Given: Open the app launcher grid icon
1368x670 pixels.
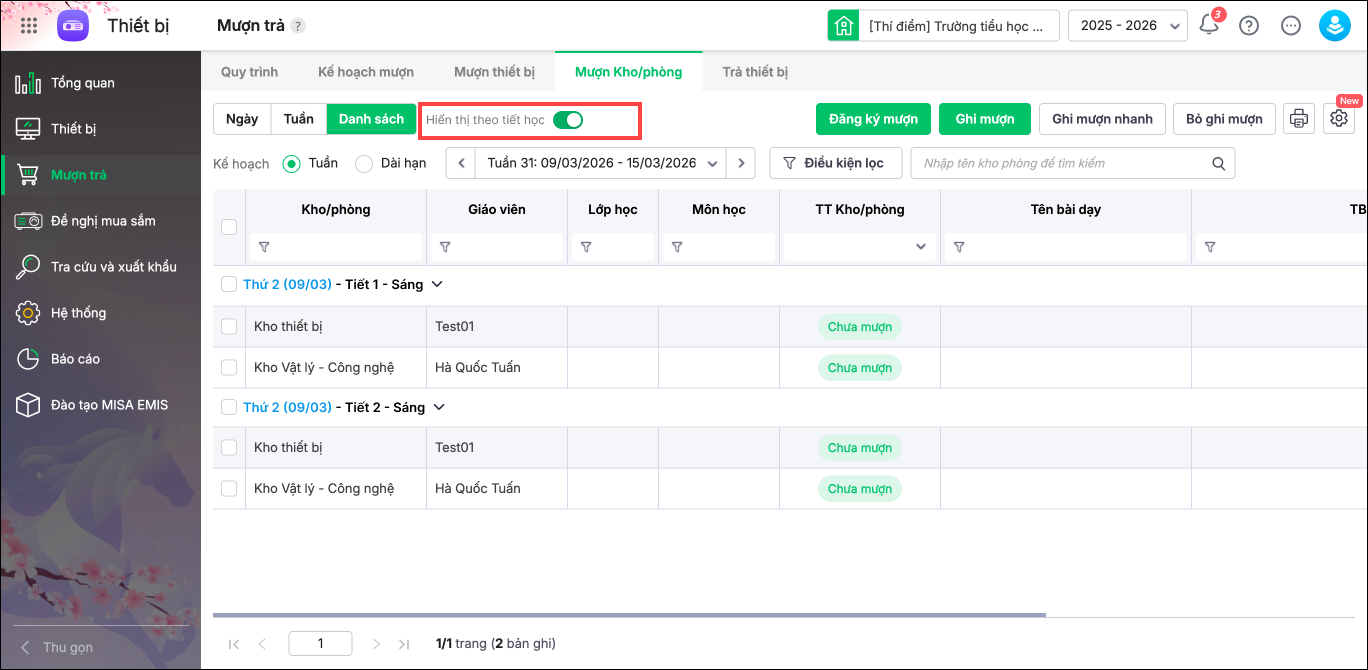Looking at the screenshot, I should click(29, 26).
